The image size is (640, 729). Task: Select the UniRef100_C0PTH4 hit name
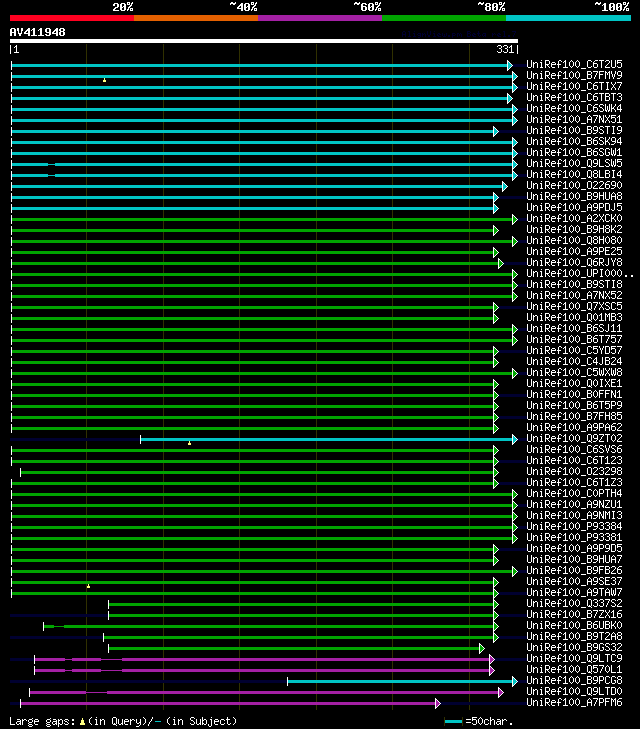[574, 493]
